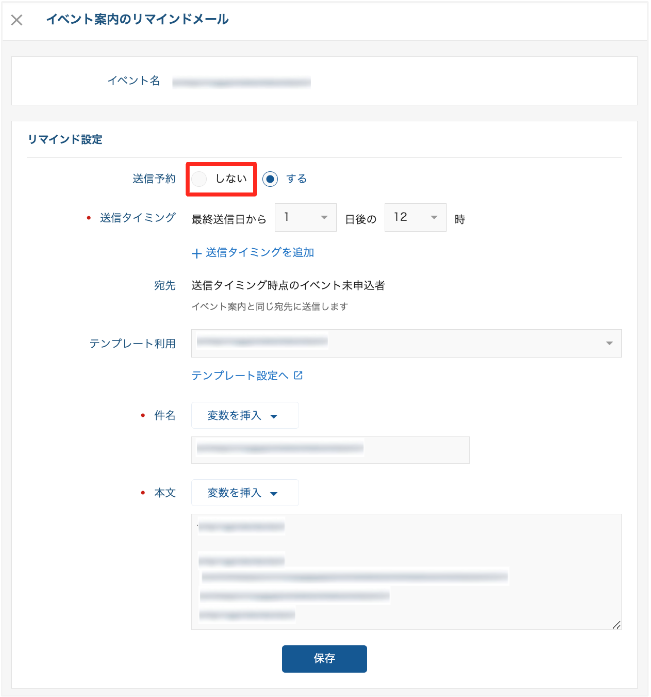Screen dimensions: 651x697
Task: Click the リマインド設定 heading
Action: [x=65, y=140]
